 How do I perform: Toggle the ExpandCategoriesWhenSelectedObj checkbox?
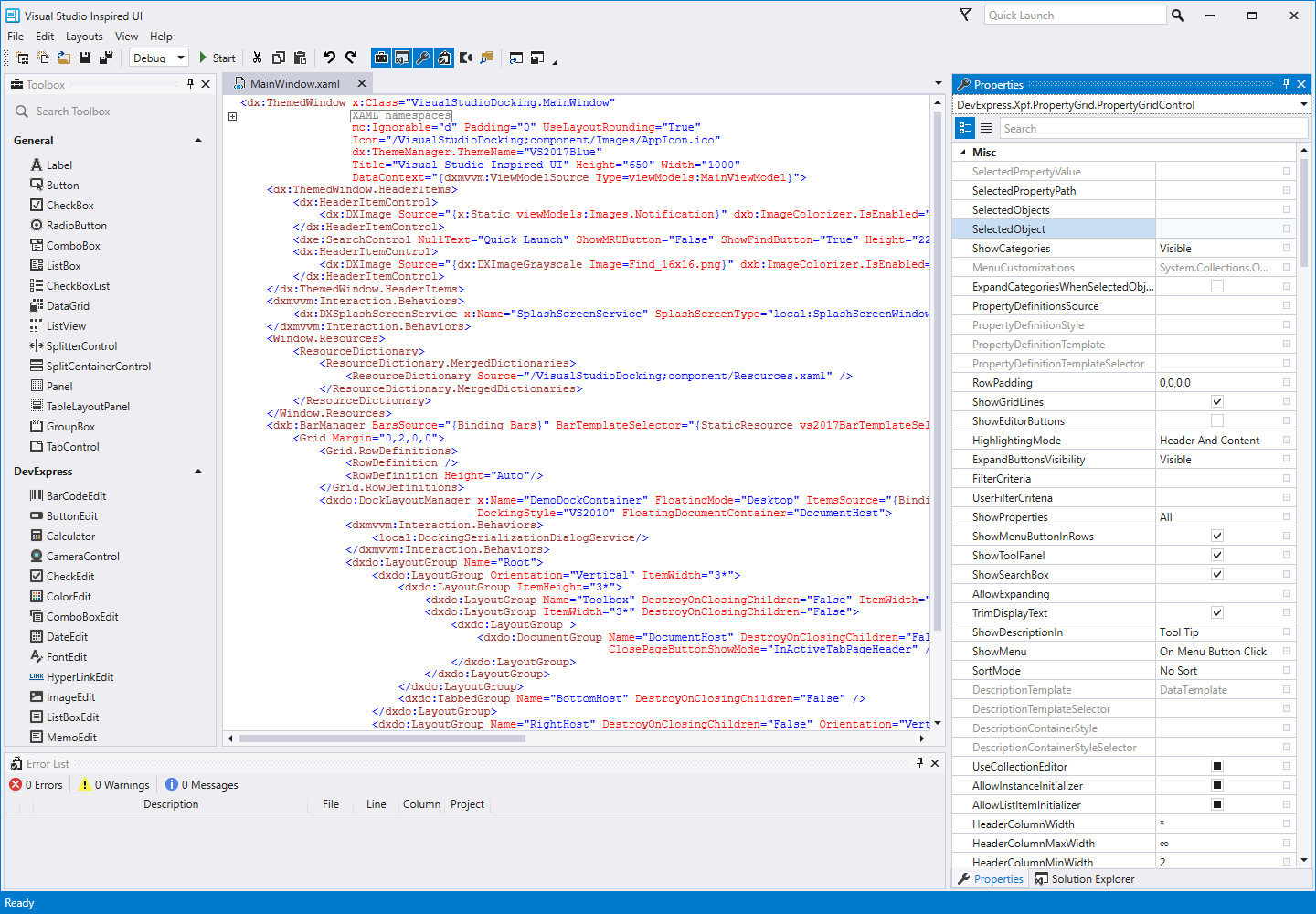point(1217,286)
